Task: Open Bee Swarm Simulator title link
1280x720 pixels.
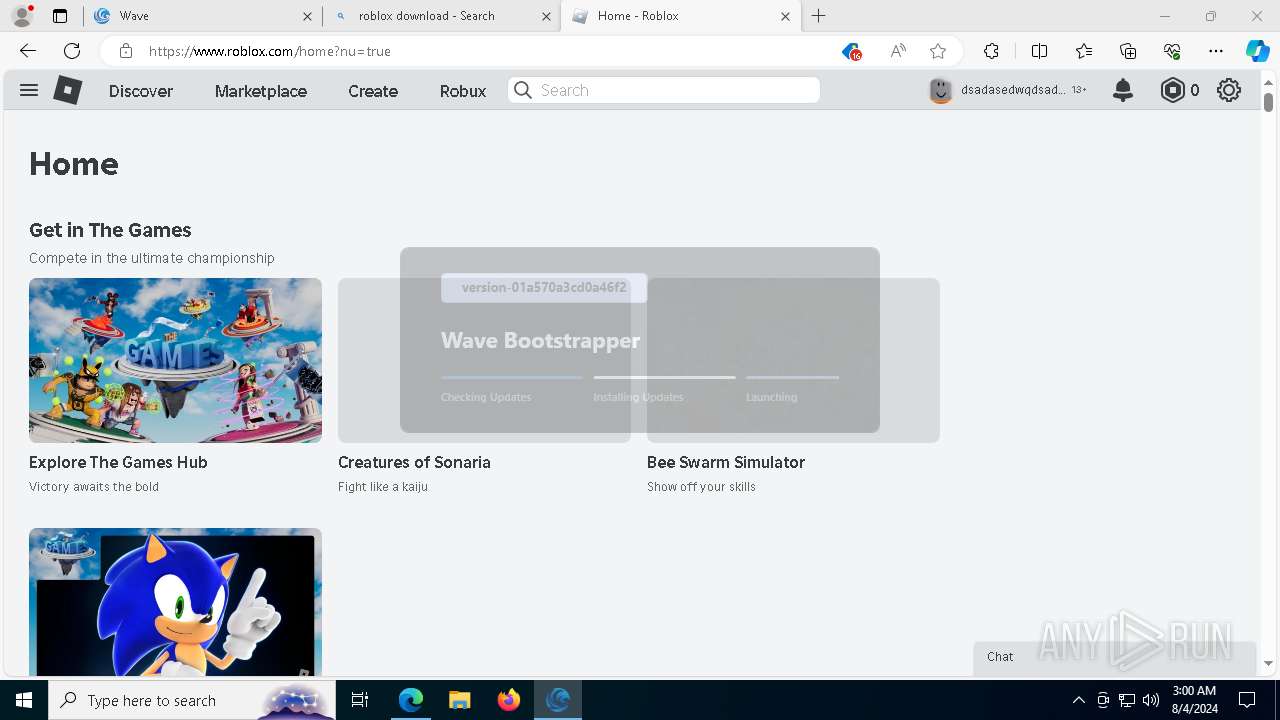Action: (x=726, y=462)
